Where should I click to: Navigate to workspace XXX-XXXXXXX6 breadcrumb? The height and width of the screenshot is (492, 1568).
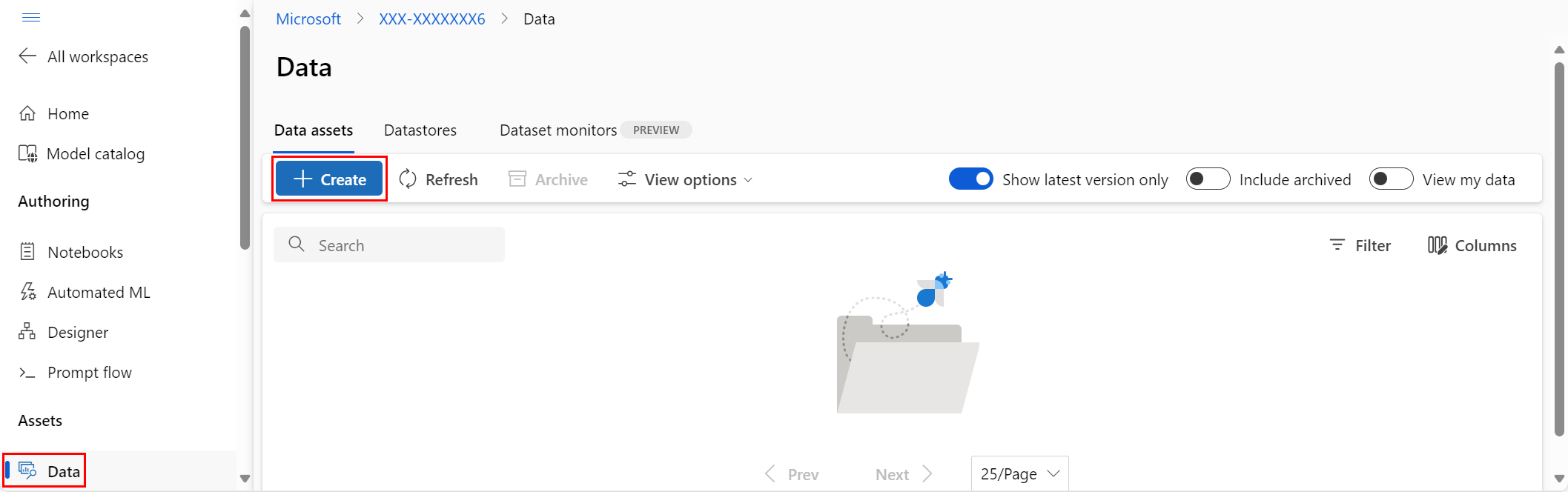tap(431, 19)
